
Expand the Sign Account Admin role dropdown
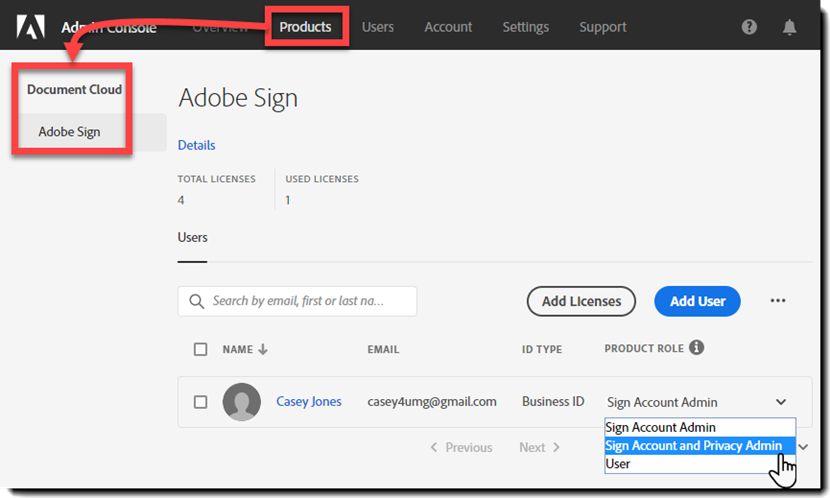(x=781, y=402)
